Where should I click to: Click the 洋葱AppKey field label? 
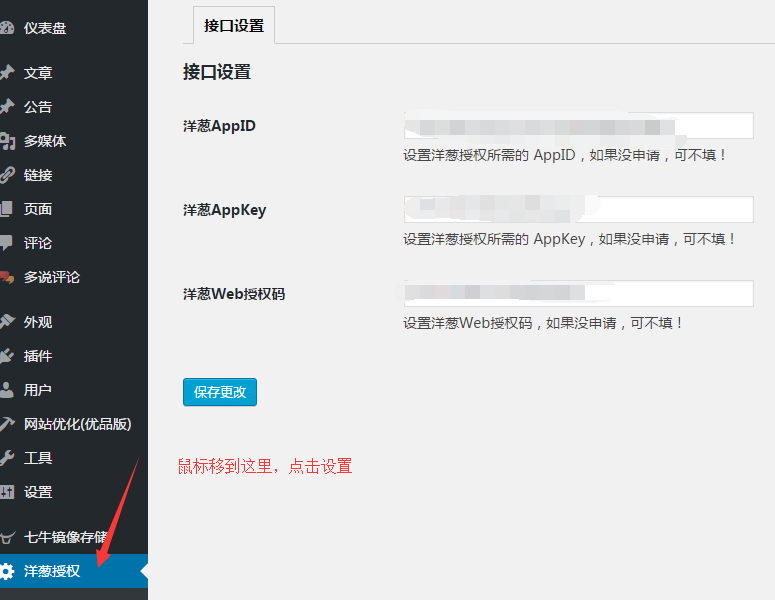coord(224,210)
